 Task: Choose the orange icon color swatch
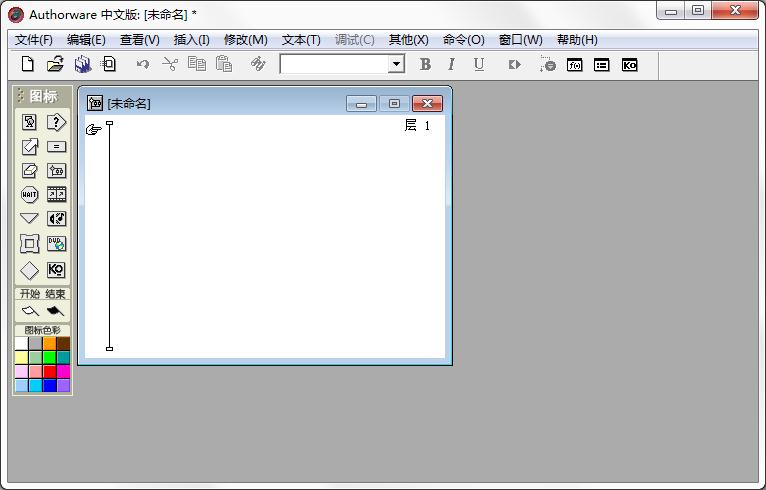[49, 343]
